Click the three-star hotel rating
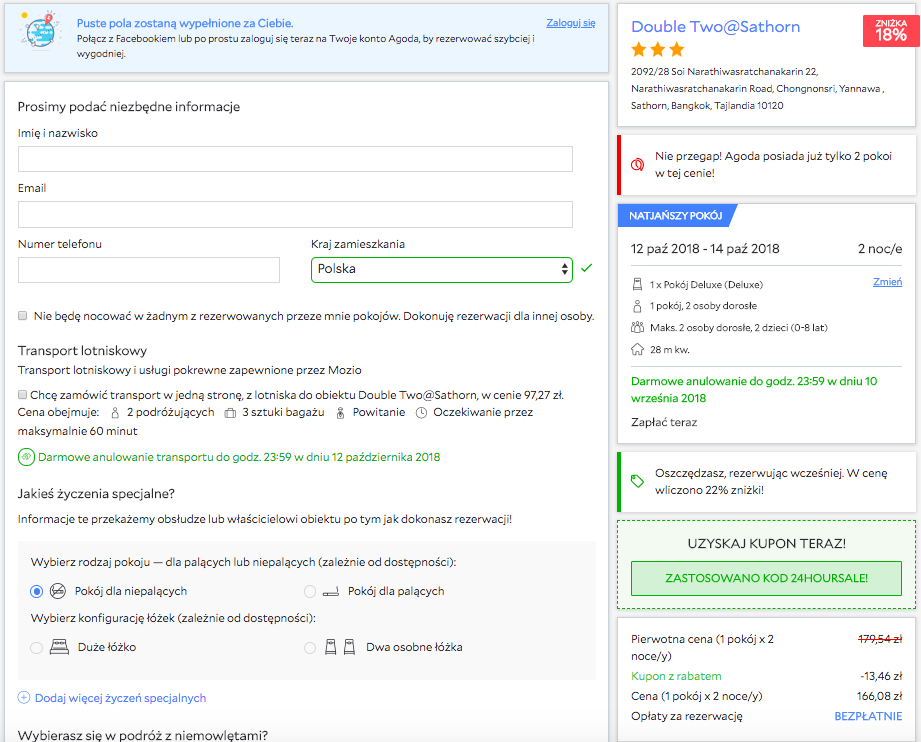Image resolution: width=921 pixels, height=742 pixels. point(658,50)
